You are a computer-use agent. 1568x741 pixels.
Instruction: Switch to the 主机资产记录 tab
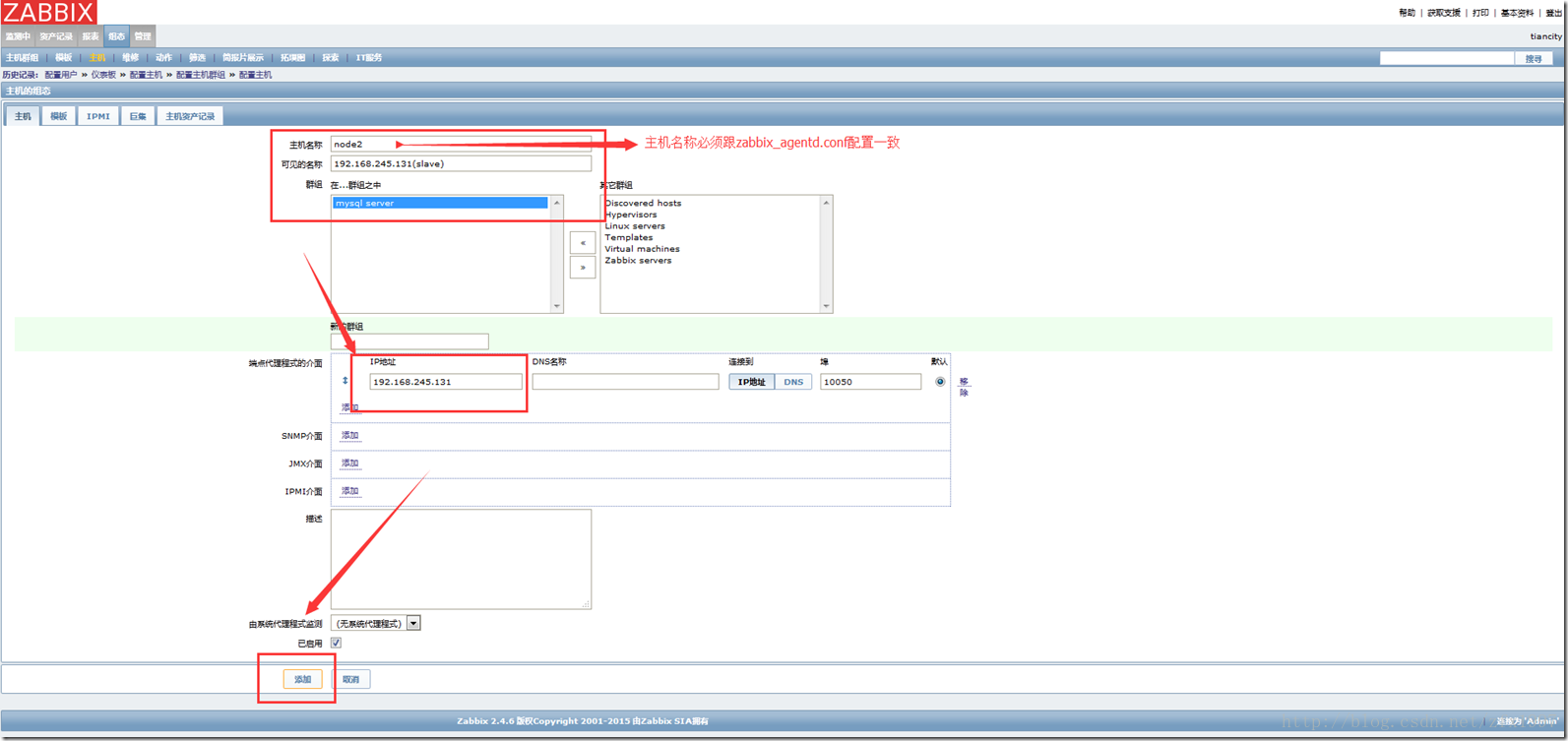coord(190,116)
